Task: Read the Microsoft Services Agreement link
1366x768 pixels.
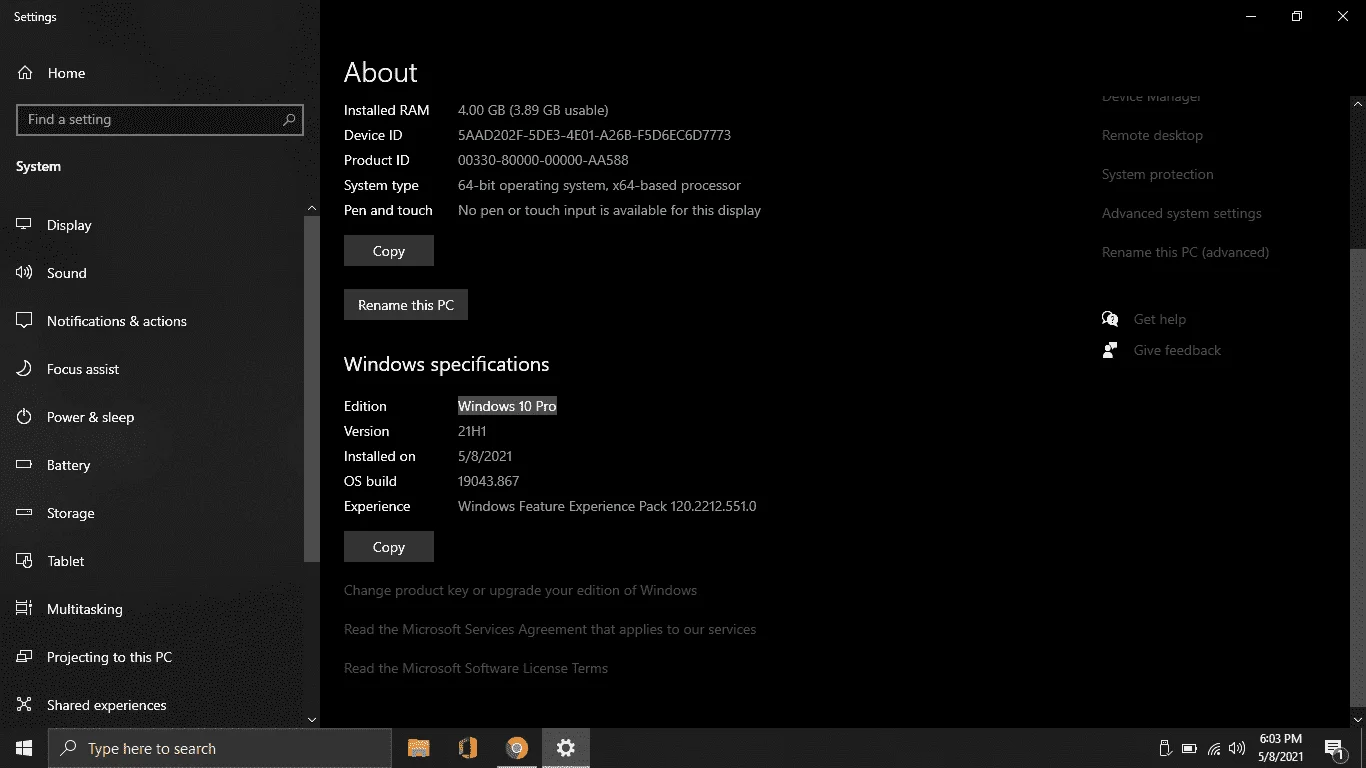Action: [x=550, y=629]
